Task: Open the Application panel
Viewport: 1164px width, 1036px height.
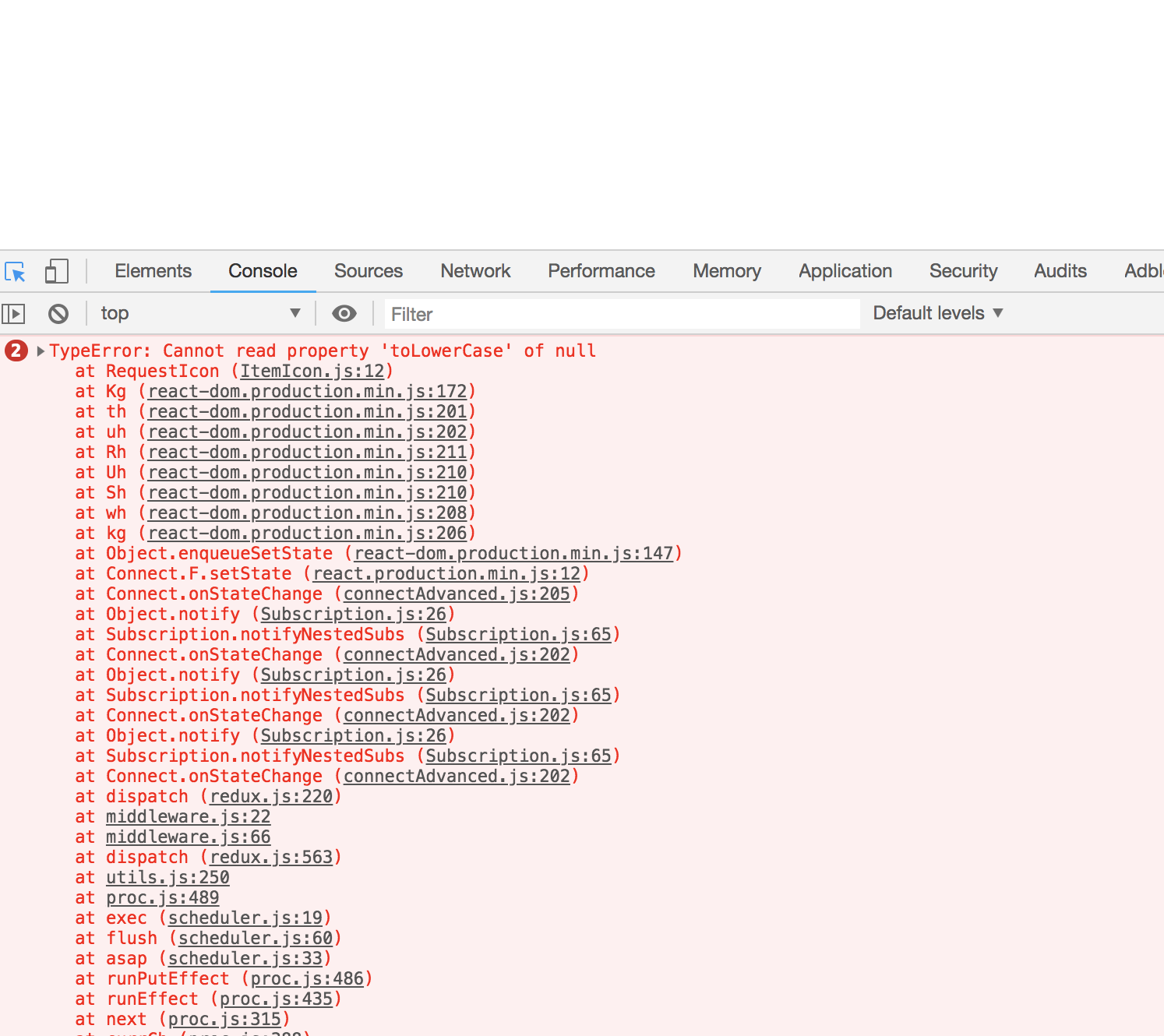Action: pyautogui.click(x=845, y=271)
